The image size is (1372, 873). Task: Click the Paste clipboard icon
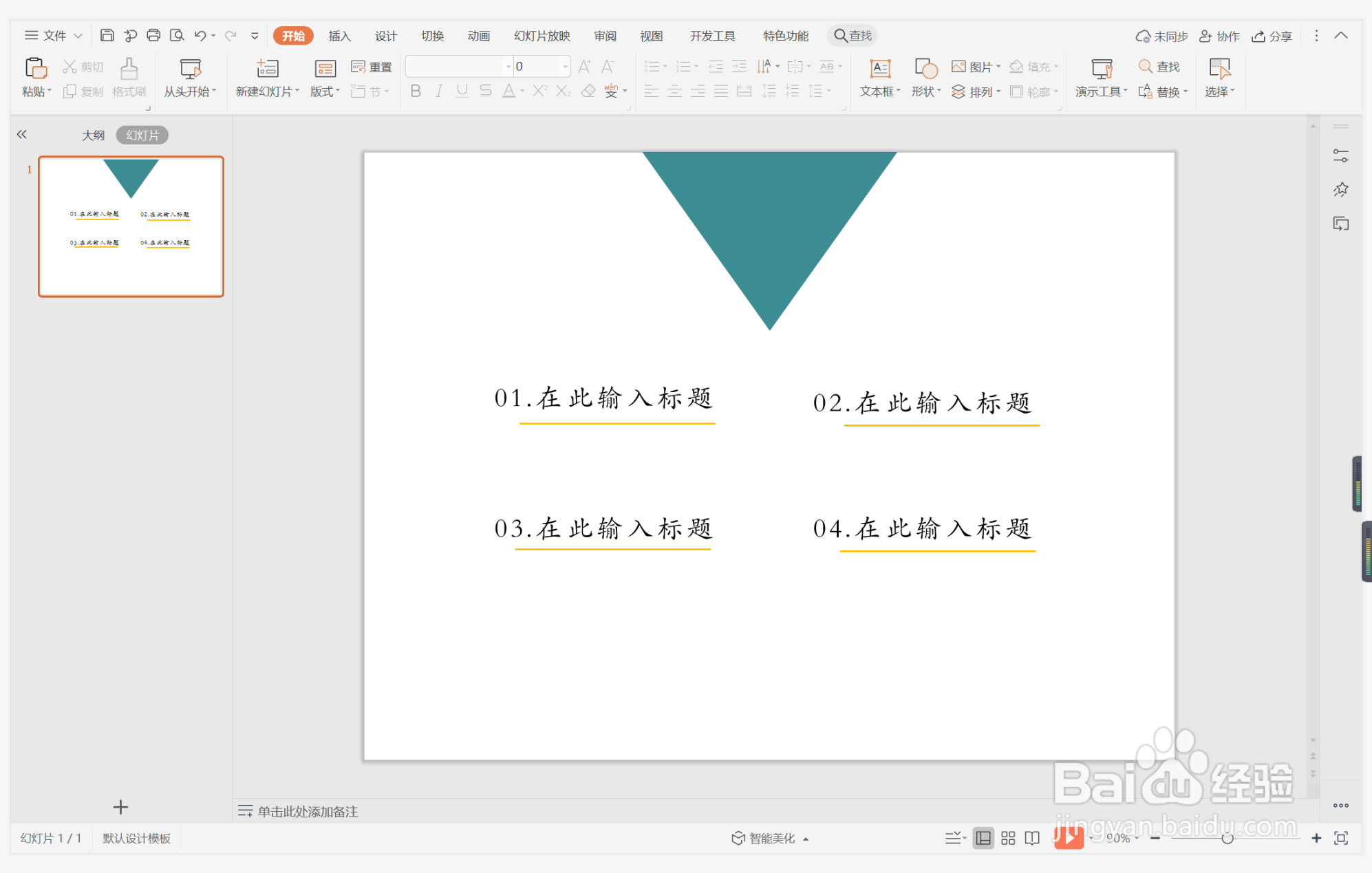pos(35,68)
